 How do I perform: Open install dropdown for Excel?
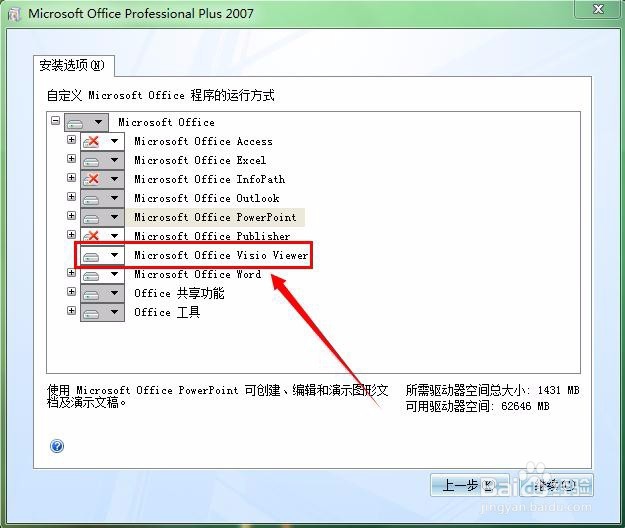(x=114, y=160)
